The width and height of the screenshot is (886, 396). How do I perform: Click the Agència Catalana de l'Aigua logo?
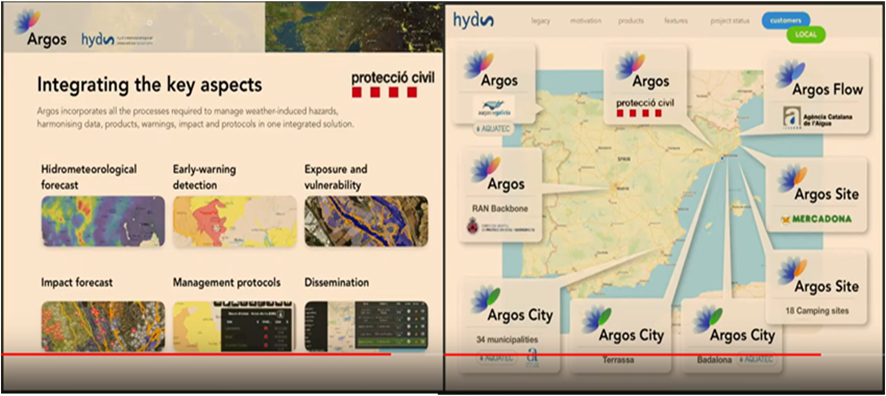[x=817, y=117]
